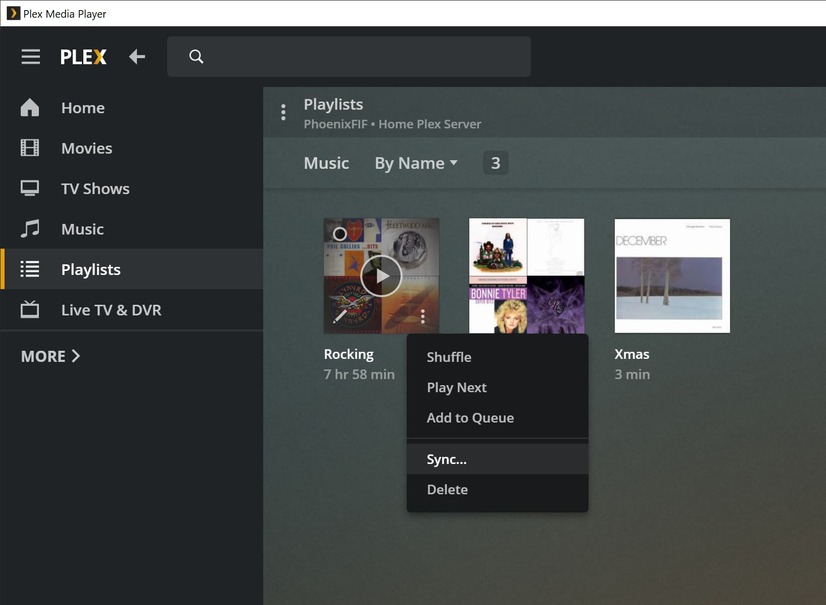Toggle selection circle on Rocking playlist
This screenshot has height=605, width=826.
click(x=340, y=234)
